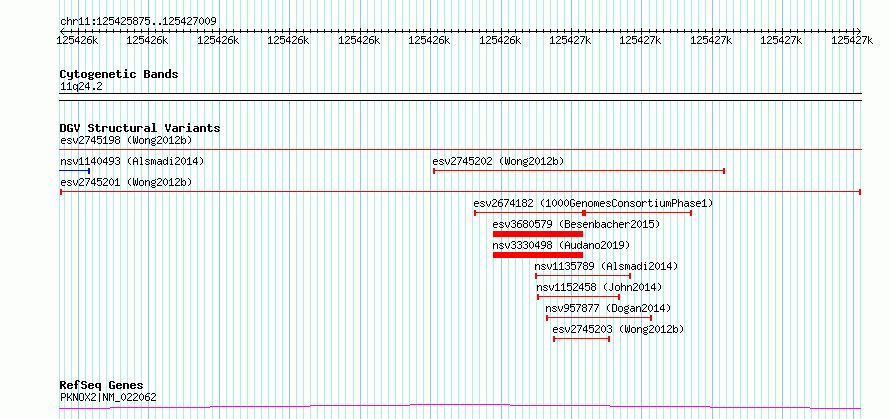Select the esv2745203 variant bar
The image size is (890, 419).
[581, 339]
